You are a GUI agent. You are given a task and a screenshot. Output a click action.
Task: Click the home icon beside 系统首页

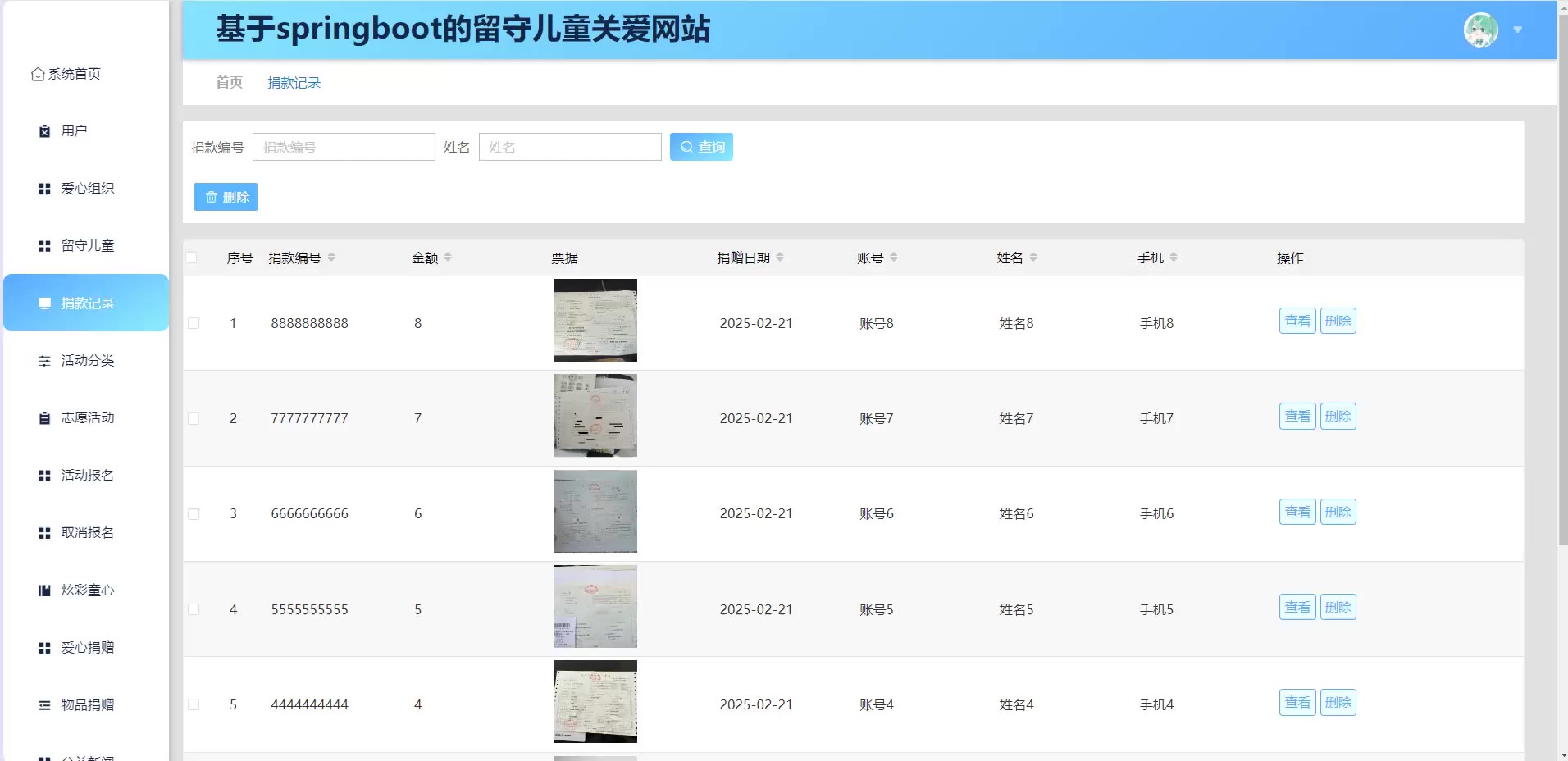point(38,75)
